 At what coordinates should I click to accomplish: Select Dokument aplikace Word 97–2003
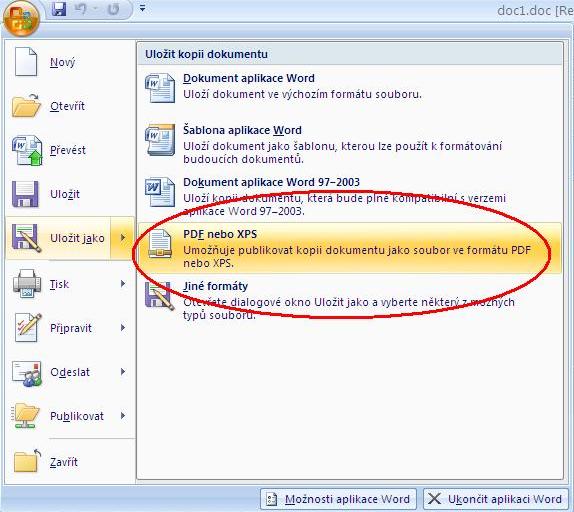click(350, 196)
